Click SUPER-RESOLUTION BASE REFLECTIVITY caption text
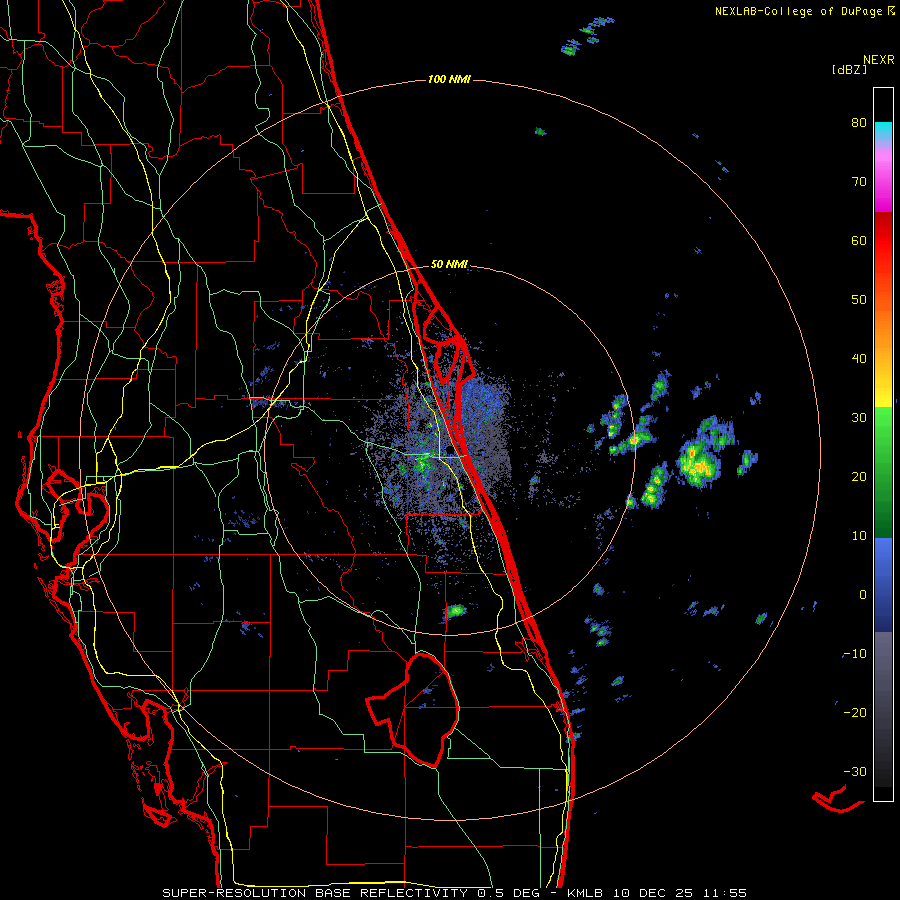This screenshot has height=900, width=900. tap(315, 893)
